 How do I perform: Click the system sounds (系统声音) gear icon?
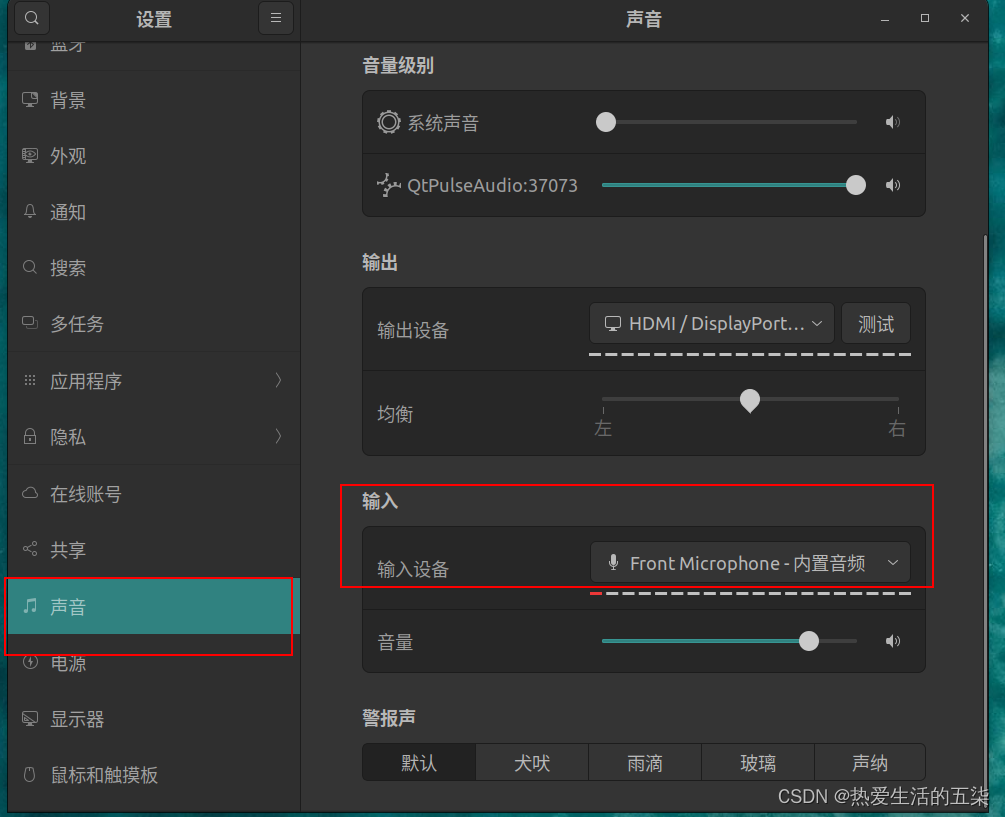pyautogui.click(x=388, y=122)
